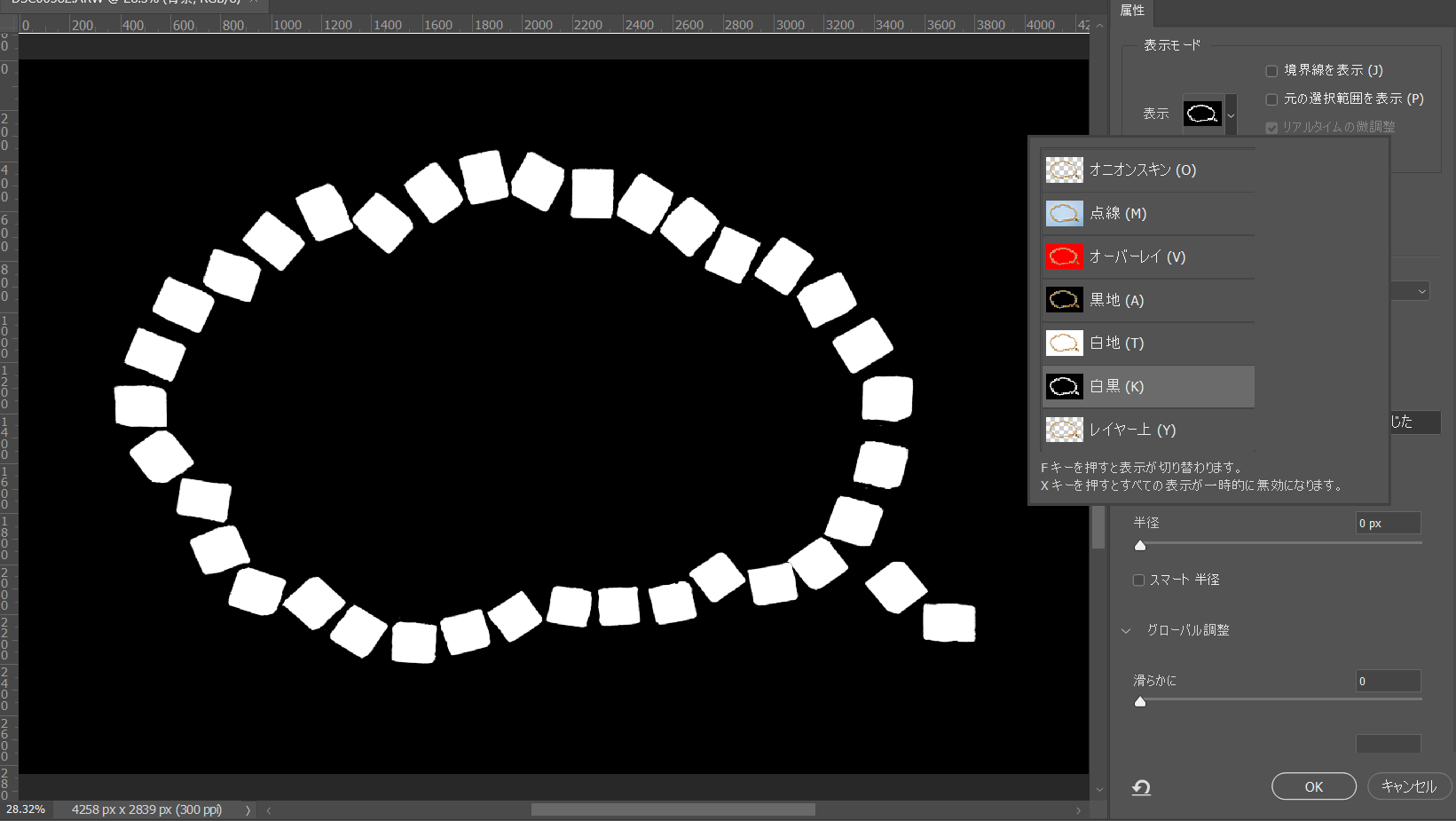Close the document tab
1456x821 pixels.
click(x=254, y=2)
